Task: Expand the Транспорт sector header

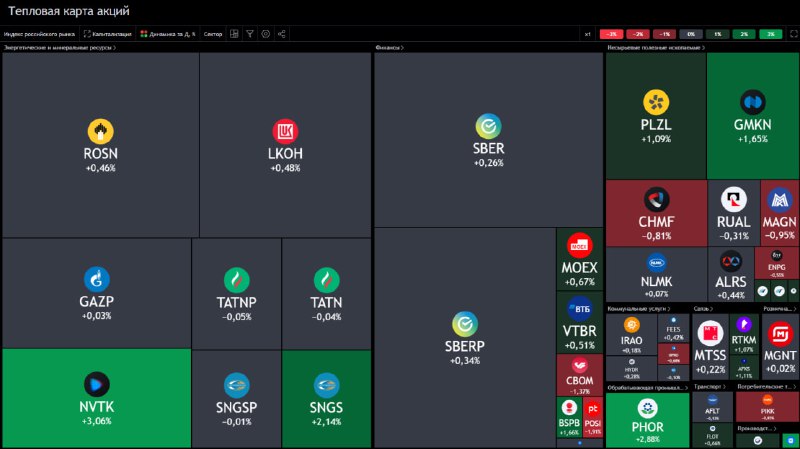Action: 710,387
